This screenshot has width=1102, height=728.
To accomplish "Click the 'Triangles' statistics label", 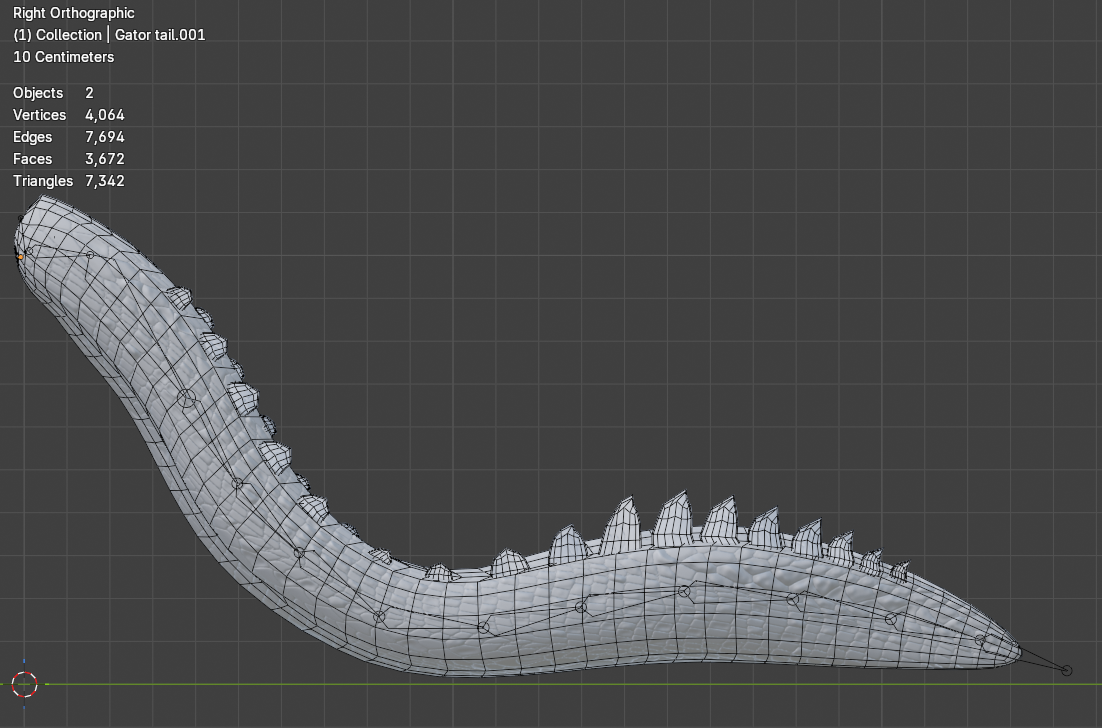I will tap(43, 181).
